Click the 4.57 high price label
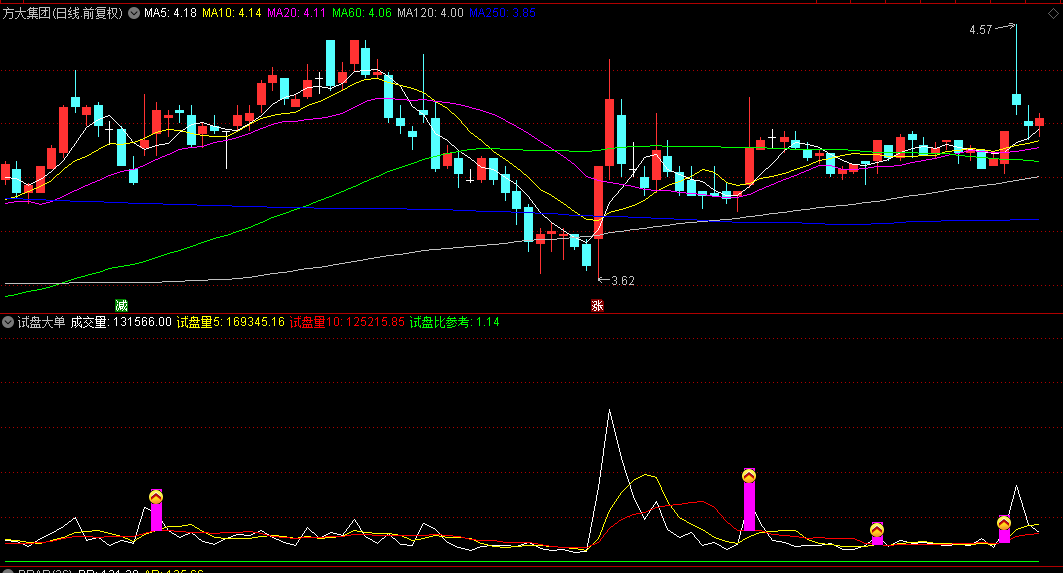Screen dimensions: 1063x573 pyautogui.click(x=980, y=30)
